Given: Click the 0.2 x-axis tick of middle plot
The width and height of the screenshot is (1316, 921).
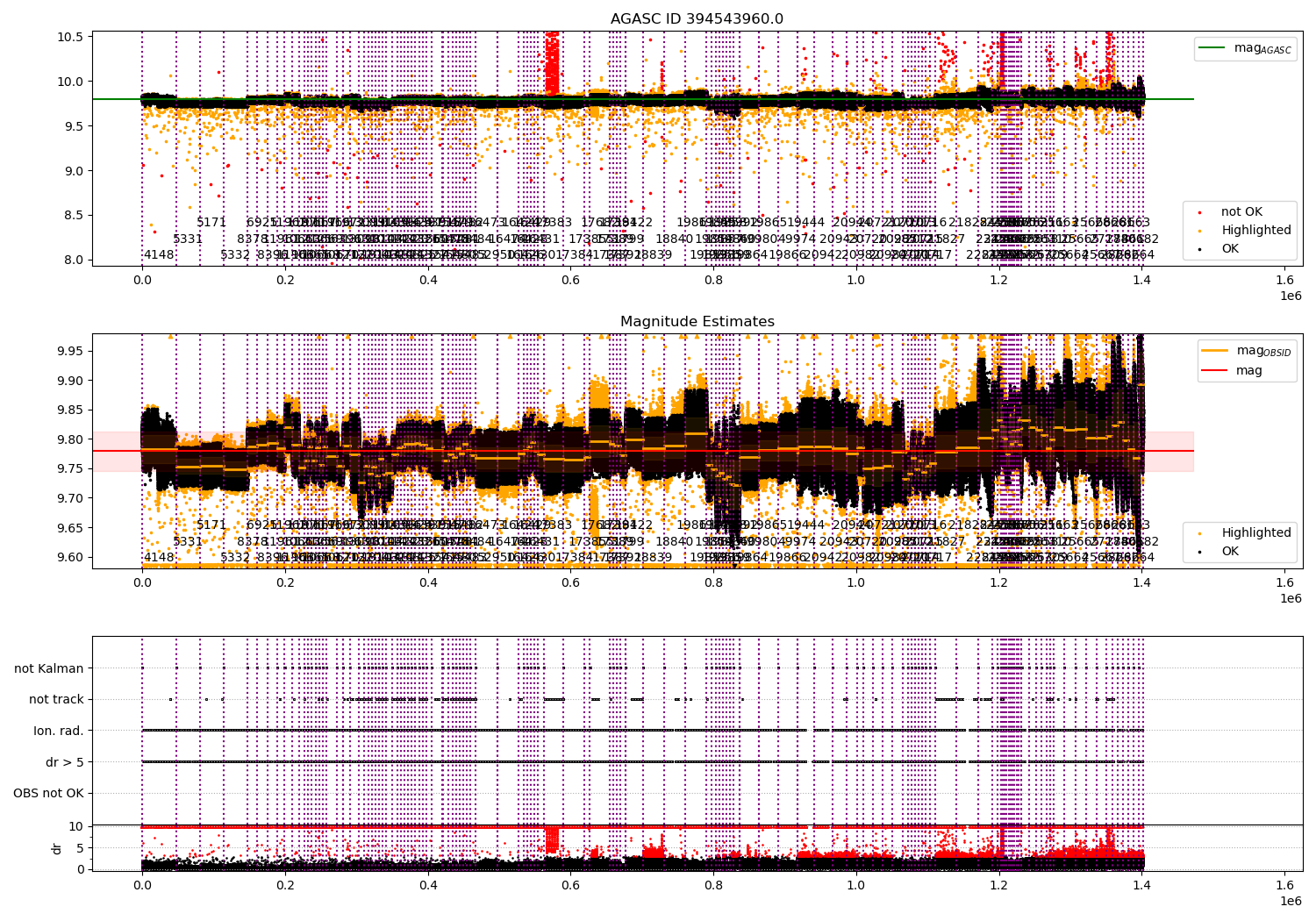Looking at the screenshot, I should (x=285, y=582).
